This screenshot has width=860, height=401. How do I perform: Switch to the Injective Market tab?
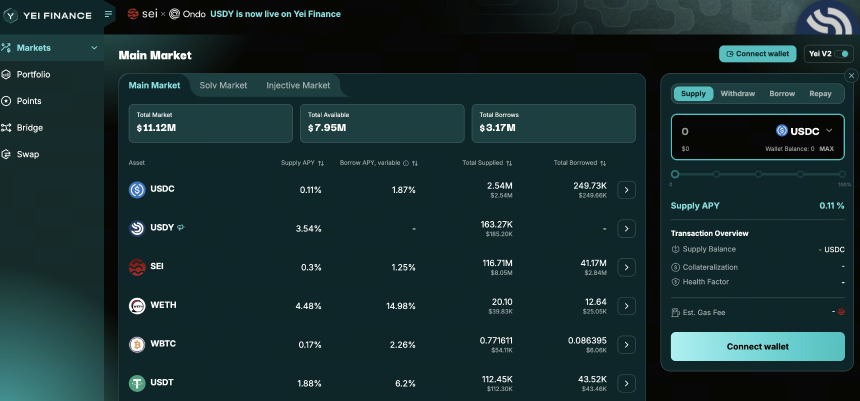298,85
